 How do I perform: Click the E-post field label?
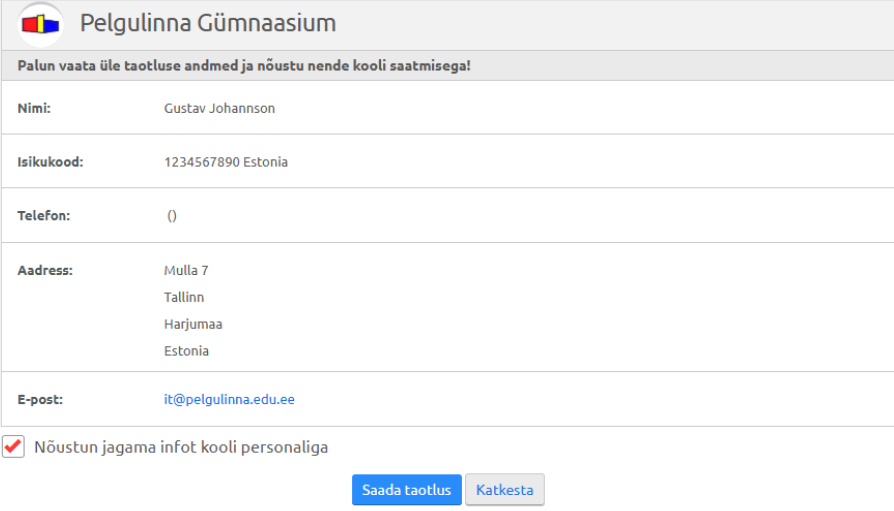(40, 399)
